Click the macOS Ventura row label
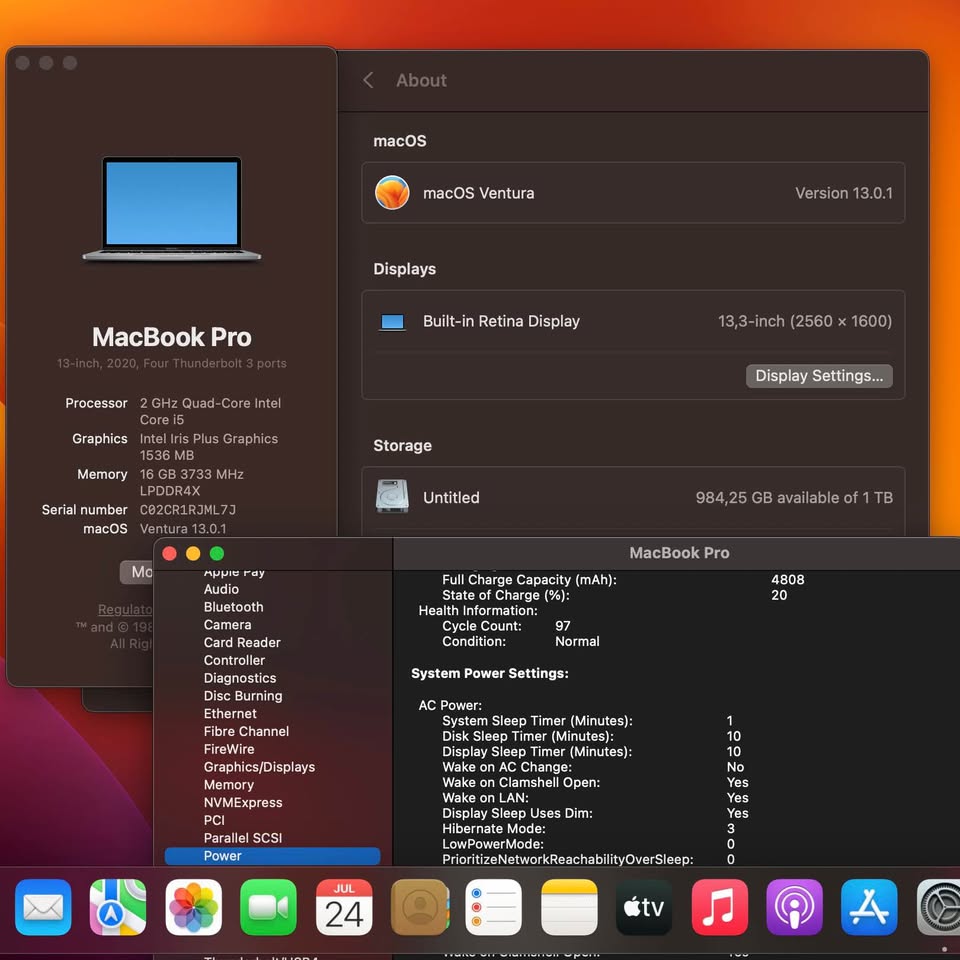 (x=478, y=193)
